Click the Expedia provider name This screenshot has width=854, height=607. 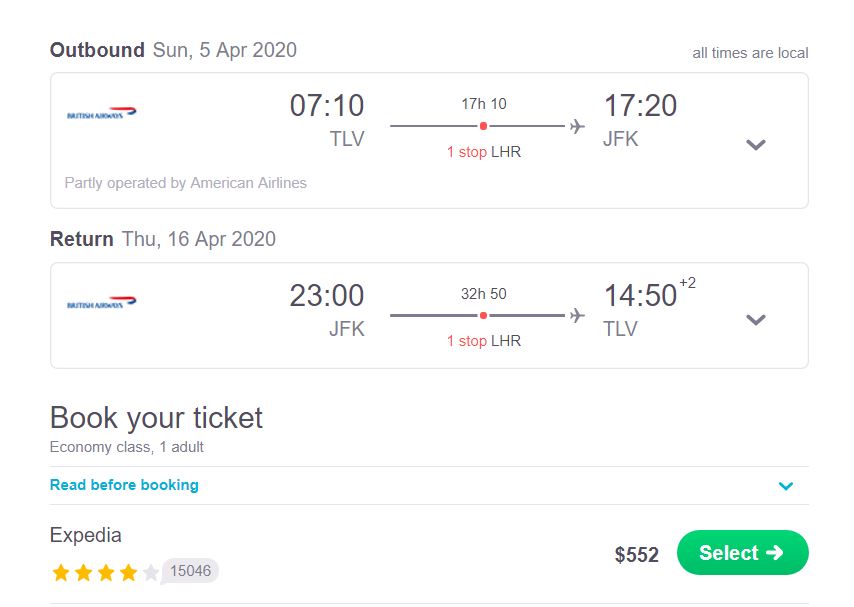click(86, 535)
